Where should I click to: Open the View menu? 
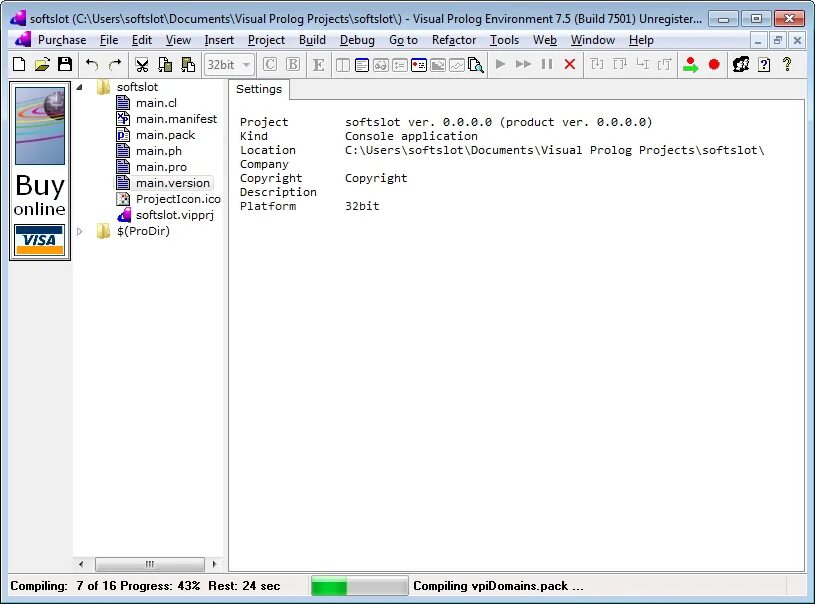(178, 40)
